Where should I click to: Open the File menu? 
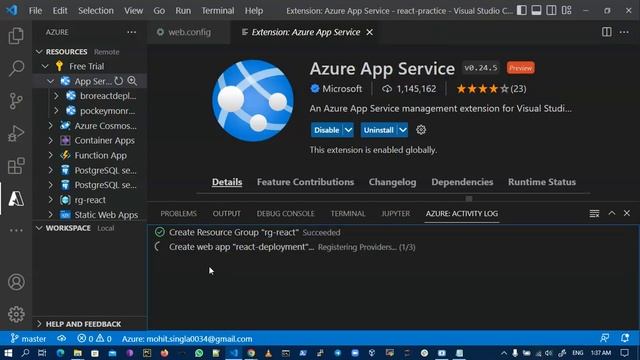[x=35, y=11]
